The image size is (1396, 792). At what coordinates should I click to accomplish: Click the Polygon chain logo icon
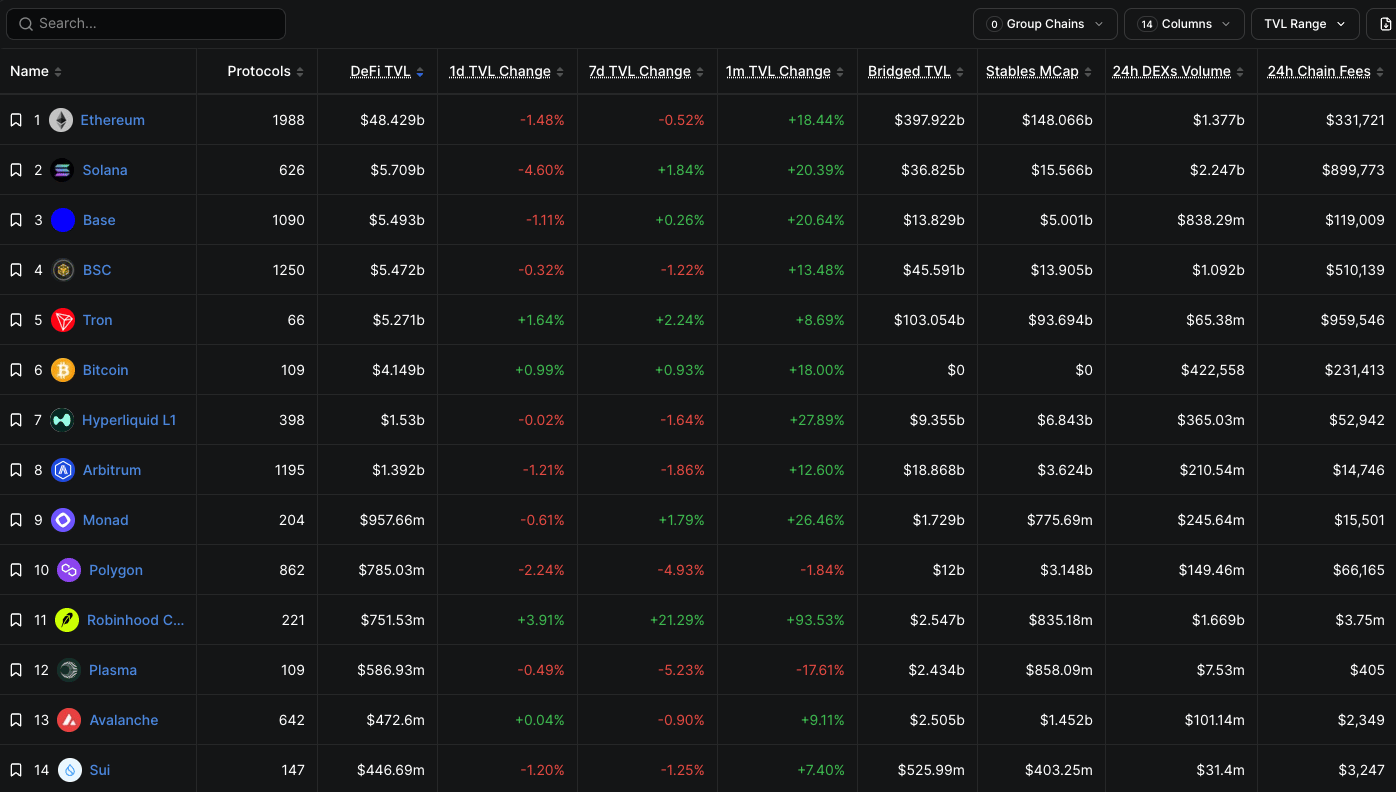[69, 570]
